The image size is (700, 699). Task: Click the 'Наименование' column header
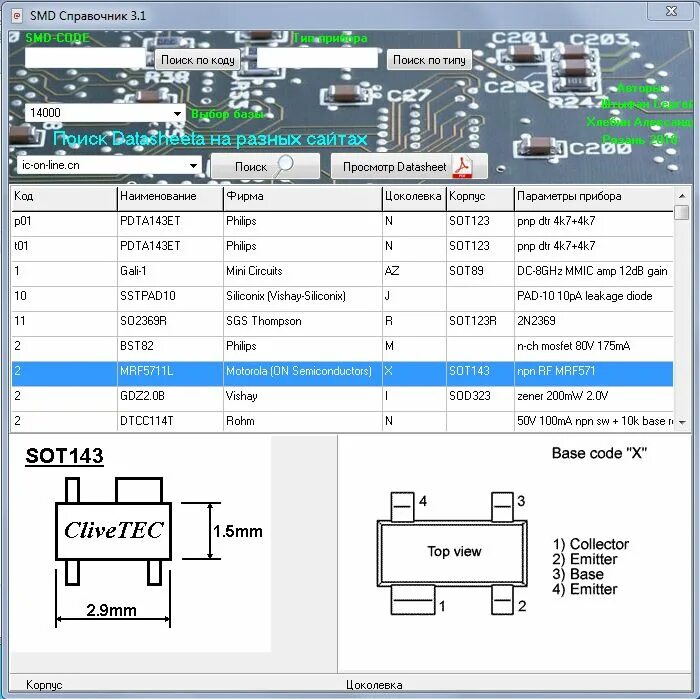(170, 199)
